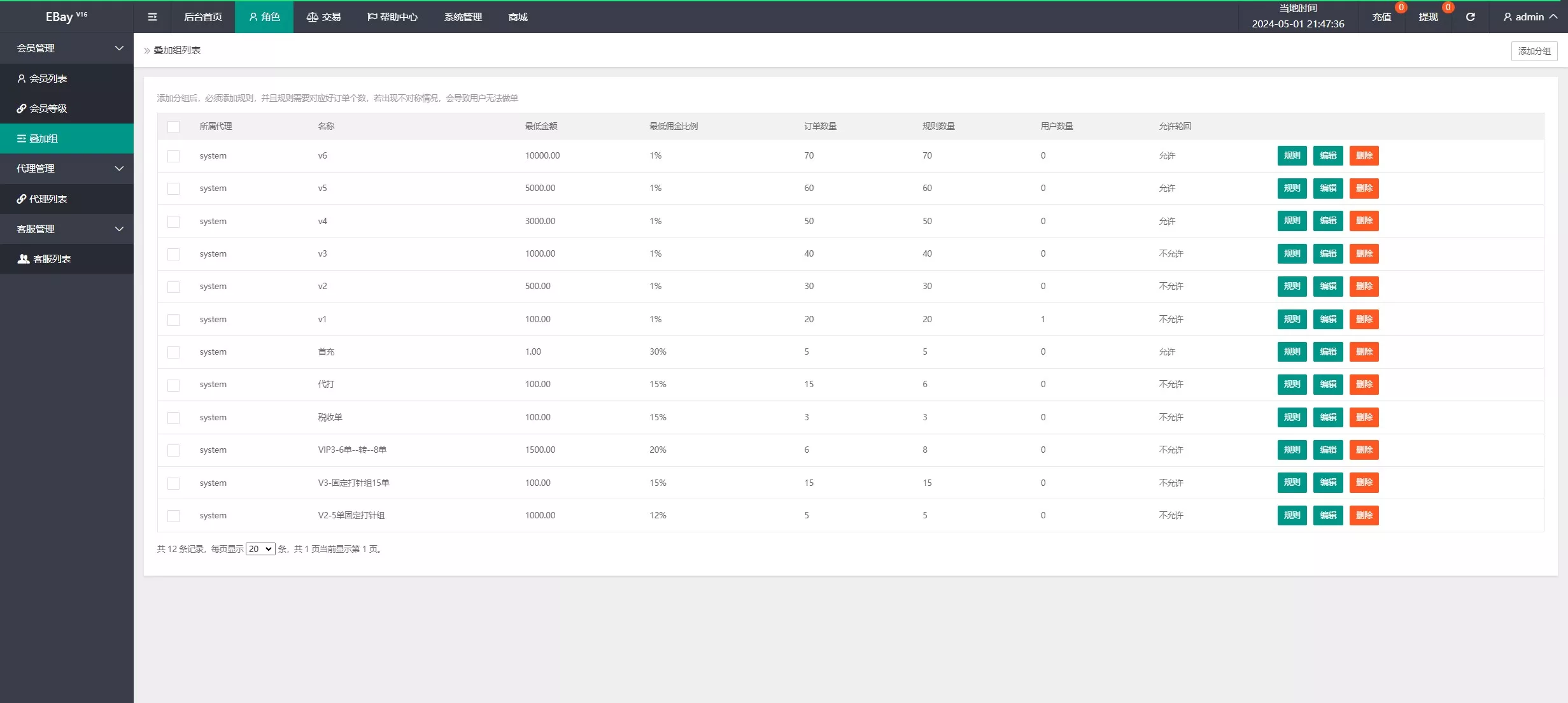Open 会员列表 sidebar item
Screen dimensions: 1568x703
[x=48, y=78]
